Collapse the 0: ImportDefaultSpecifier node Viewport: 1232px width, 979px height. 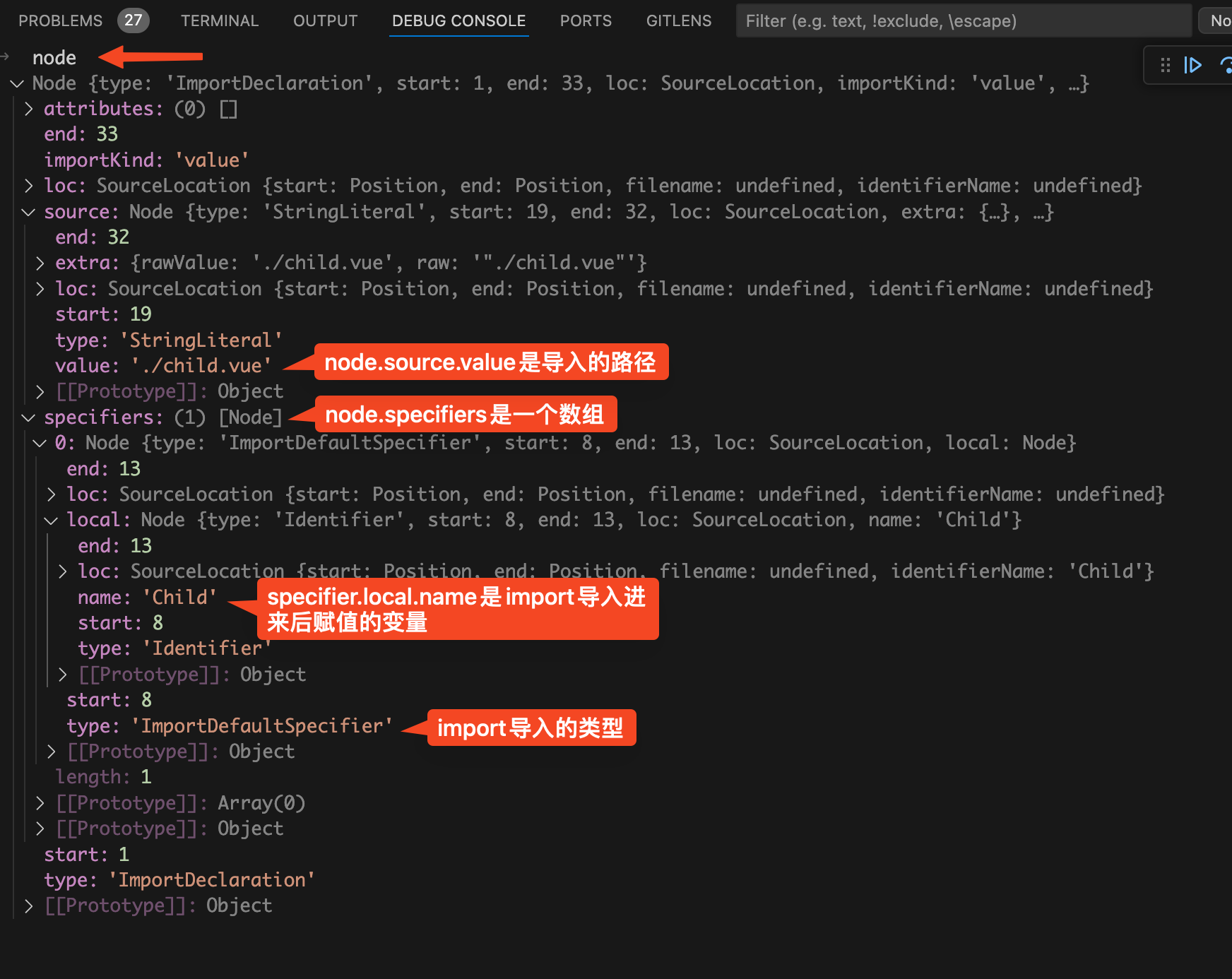[40, 443]
